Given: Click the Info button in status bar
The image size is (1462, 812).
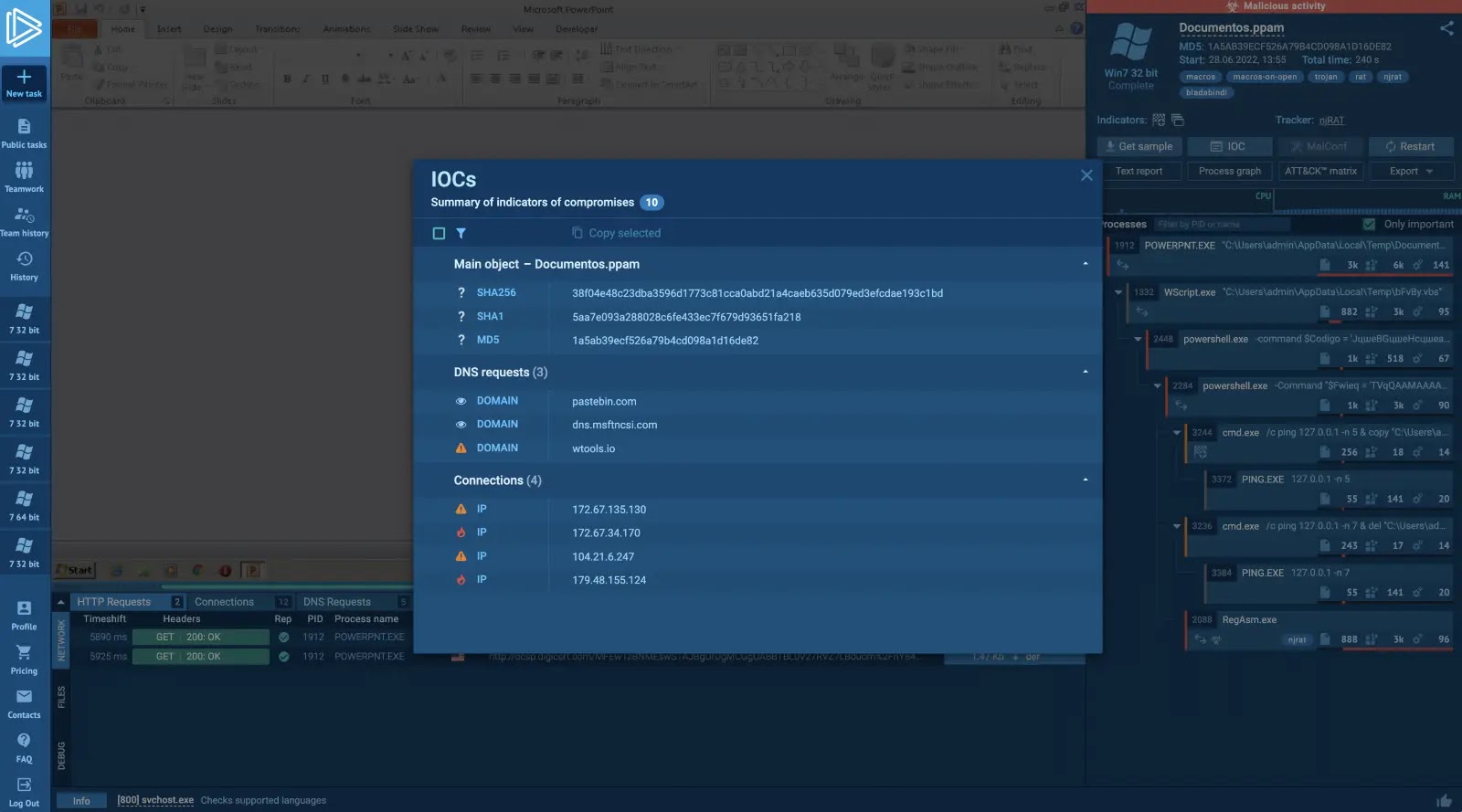Looking at the screenshot, I should [81, 801].
